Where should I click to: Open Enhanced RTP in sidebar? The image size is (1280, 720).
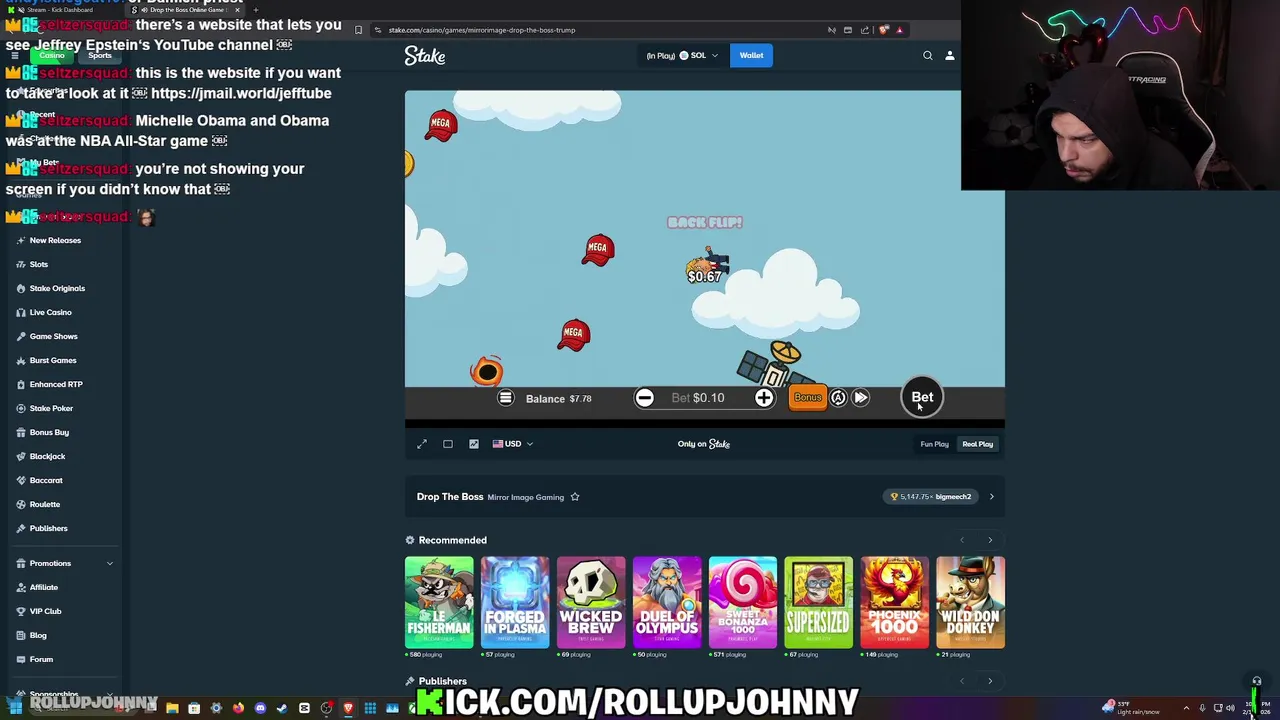coord(63,384)
